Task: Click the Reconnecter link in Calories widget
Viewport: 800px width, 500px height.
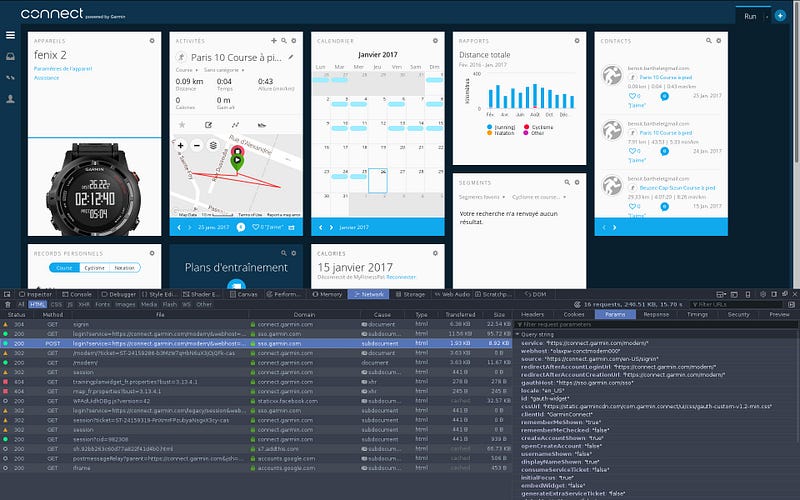Action: point(401,277)
